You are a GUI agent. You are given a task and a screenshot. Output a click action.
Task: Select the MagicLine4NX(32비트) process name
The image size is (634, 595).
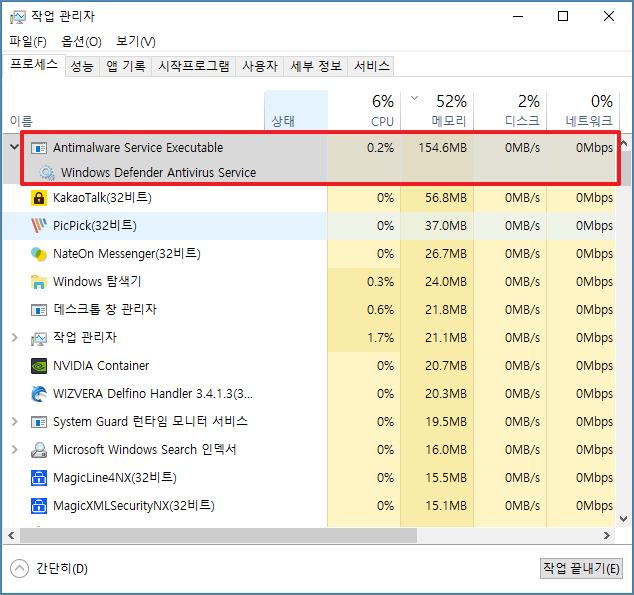tap(115, 478)
